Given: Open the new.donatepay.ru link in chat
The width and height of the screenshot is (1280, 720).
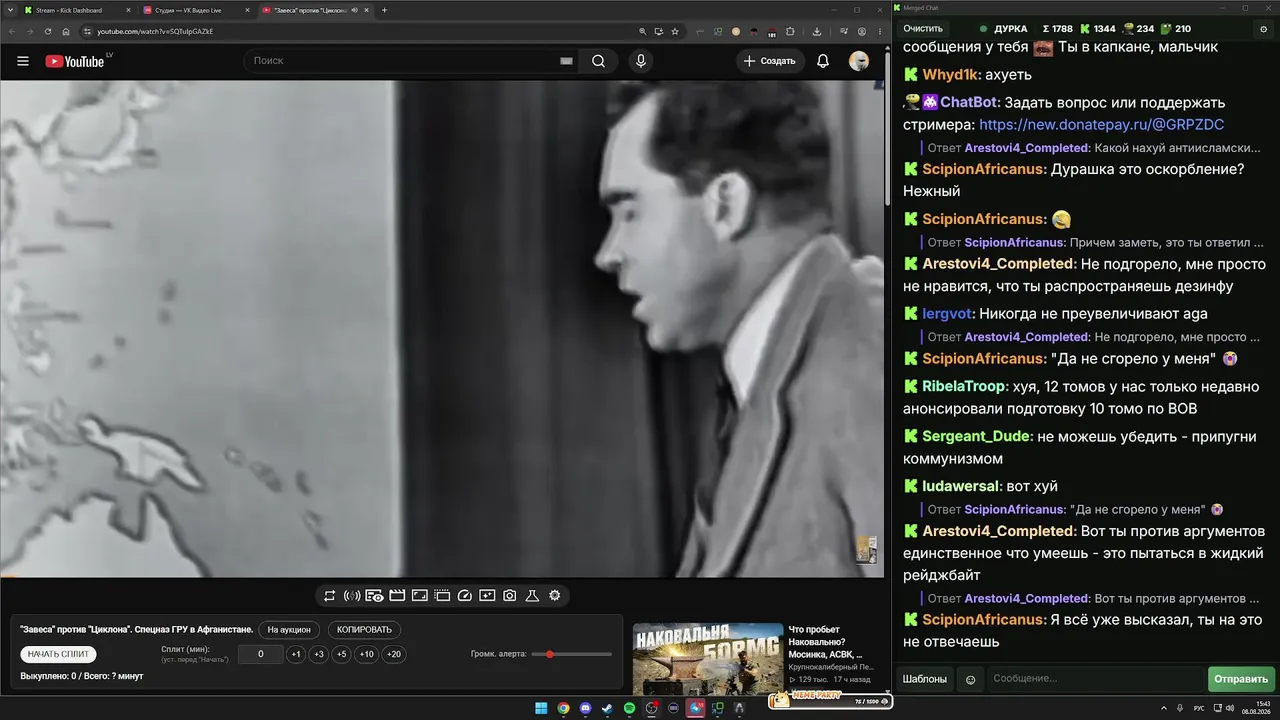Looking at the screenshot, I should 1102,125.
